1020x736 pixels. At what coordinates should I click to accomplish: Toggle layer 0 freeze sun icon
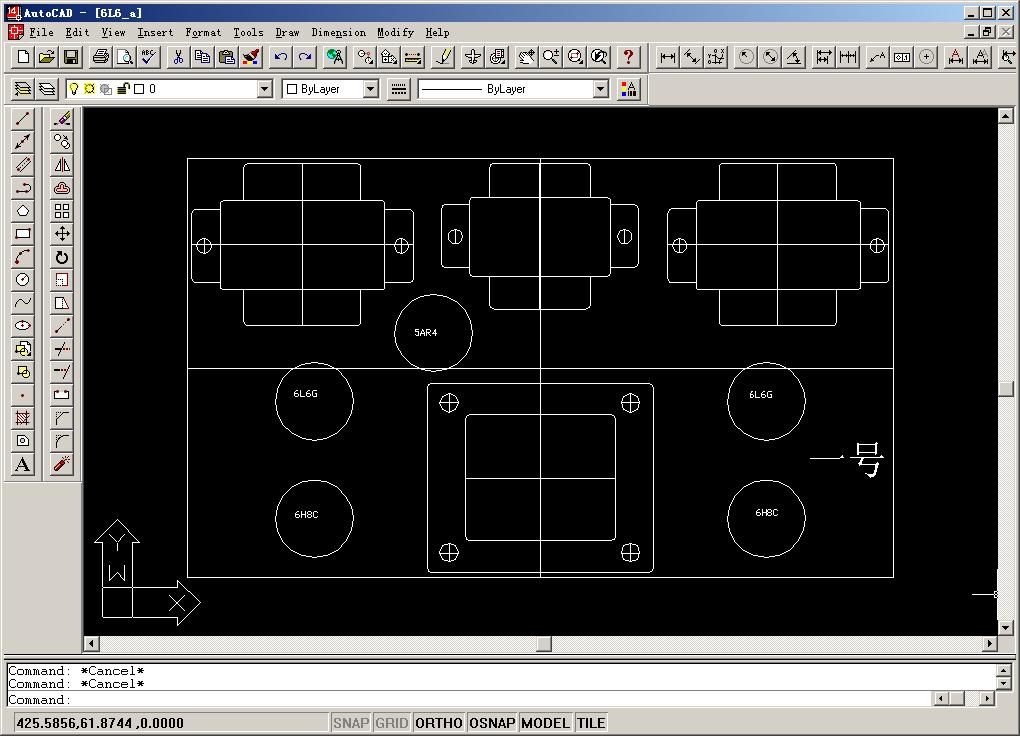[90, 89]
